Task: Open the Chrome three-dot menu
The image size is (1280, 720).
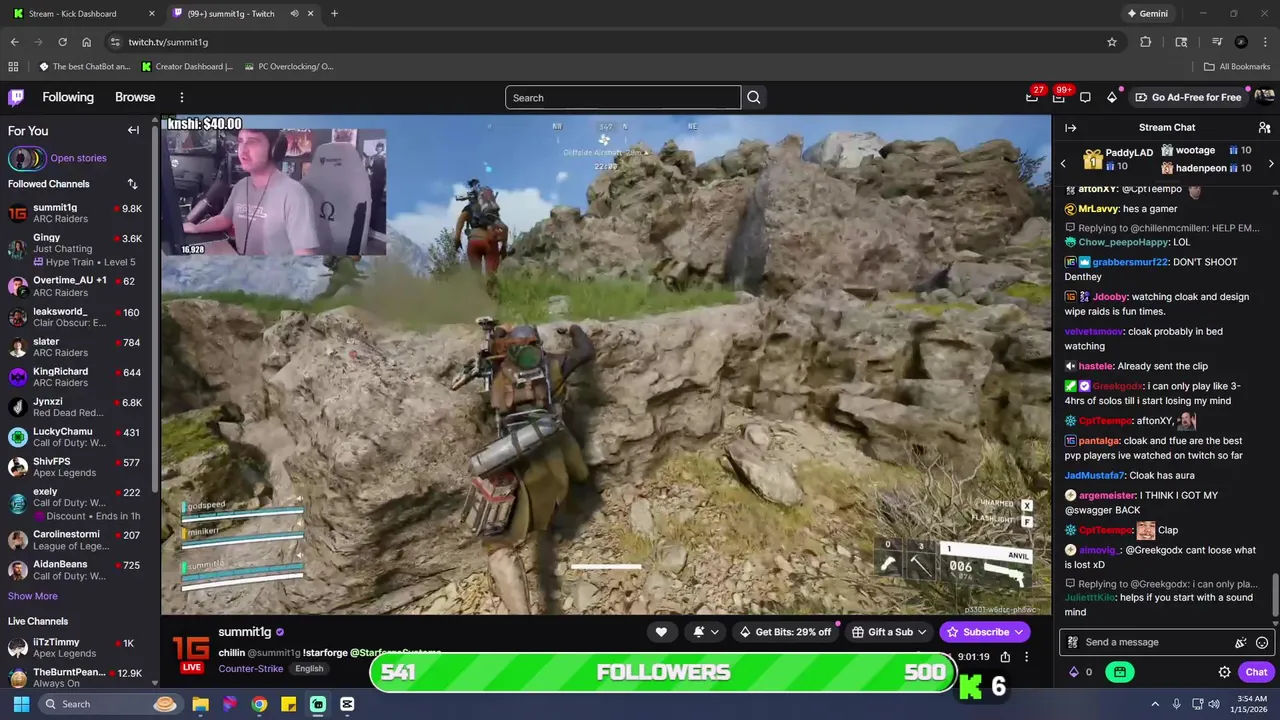Action: pyautogui.click(x=1265, y=42)
